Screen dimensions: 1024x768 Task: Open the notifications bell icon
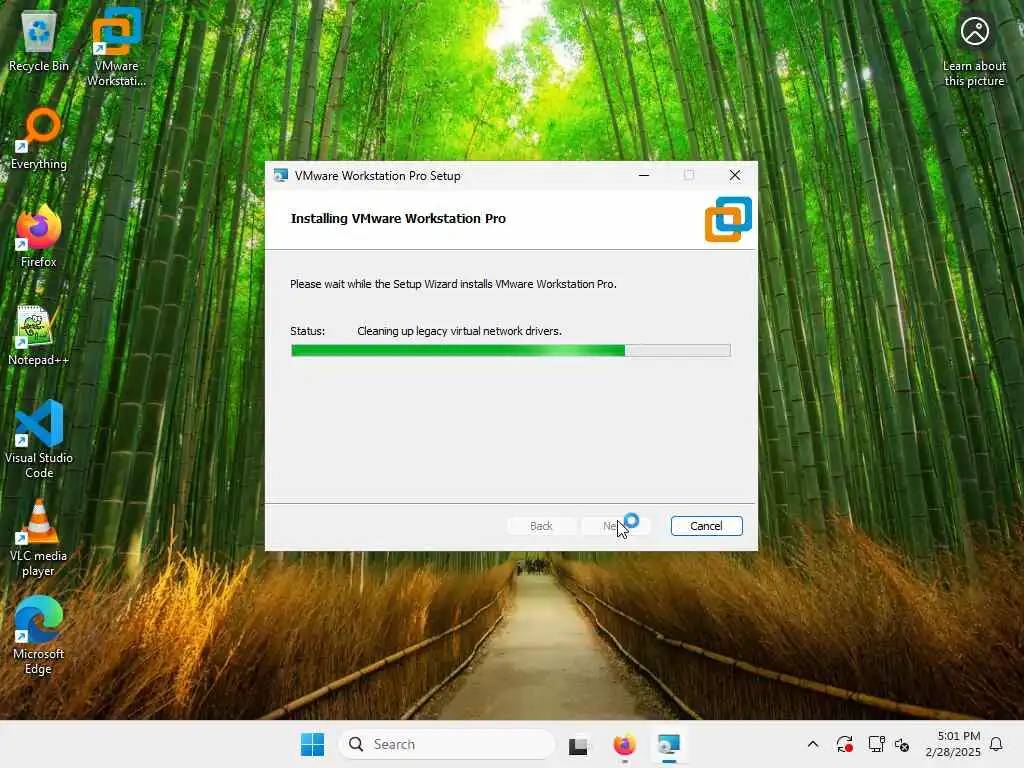pyautogui.click(x=996, y=744)
